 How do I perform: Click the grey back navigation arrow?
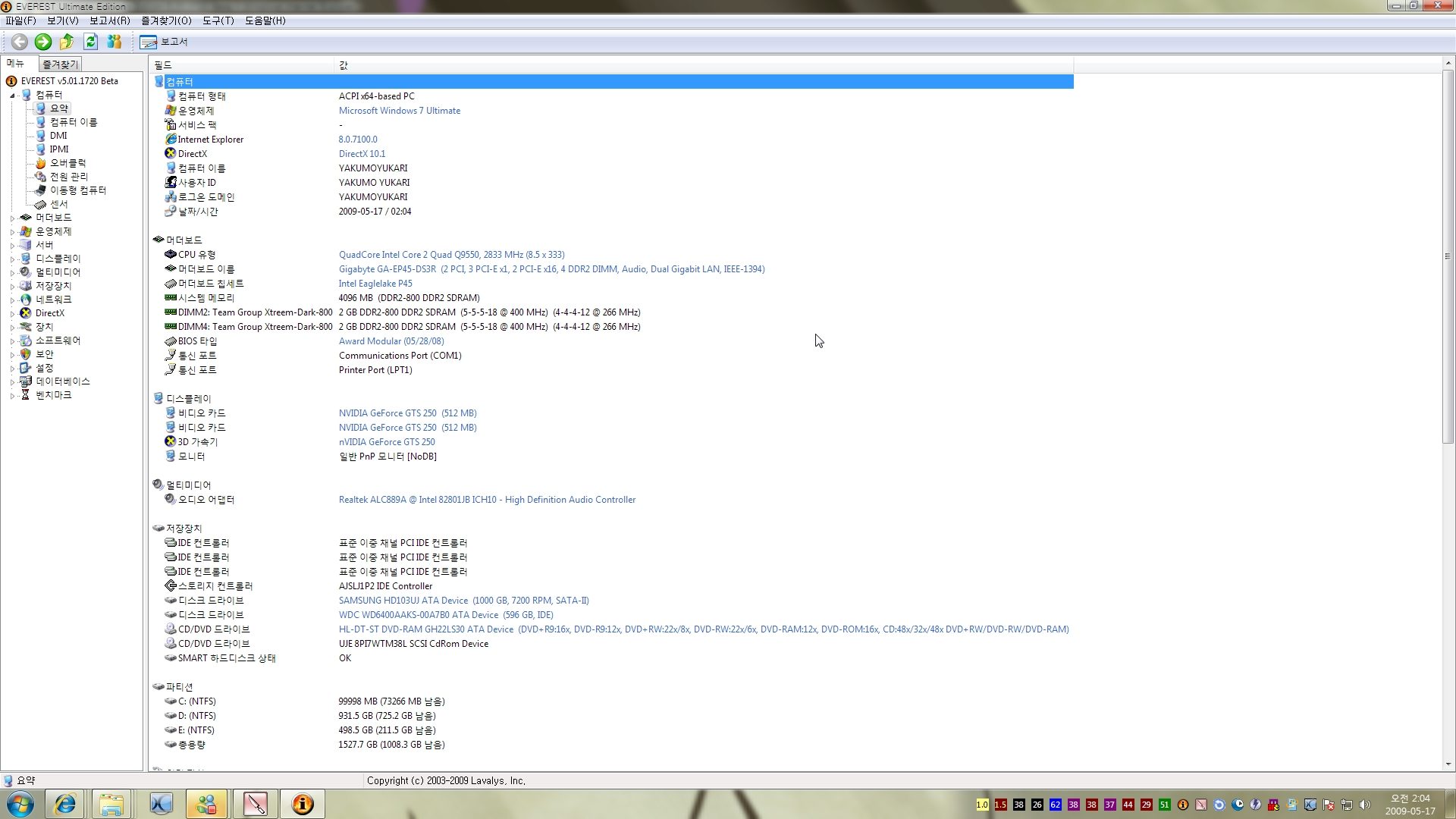pyautogui.click(x=20, y=42)
